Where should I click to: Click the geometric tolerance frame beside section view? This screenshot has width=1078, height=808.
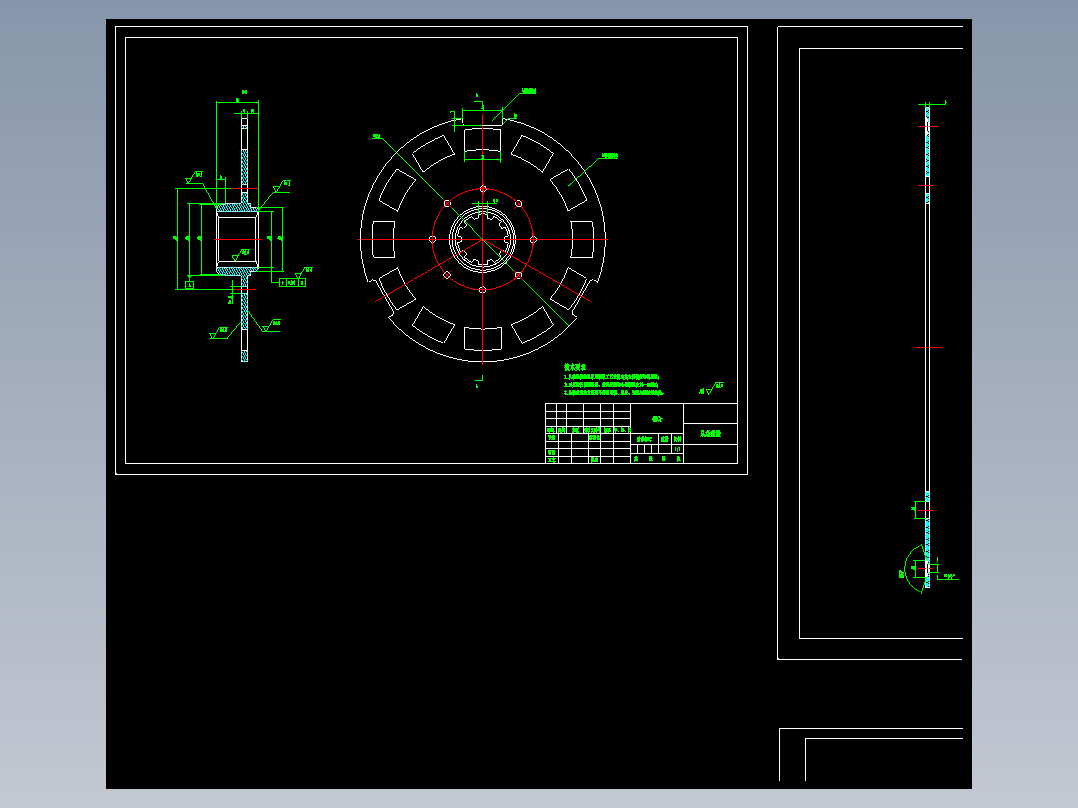292,283
